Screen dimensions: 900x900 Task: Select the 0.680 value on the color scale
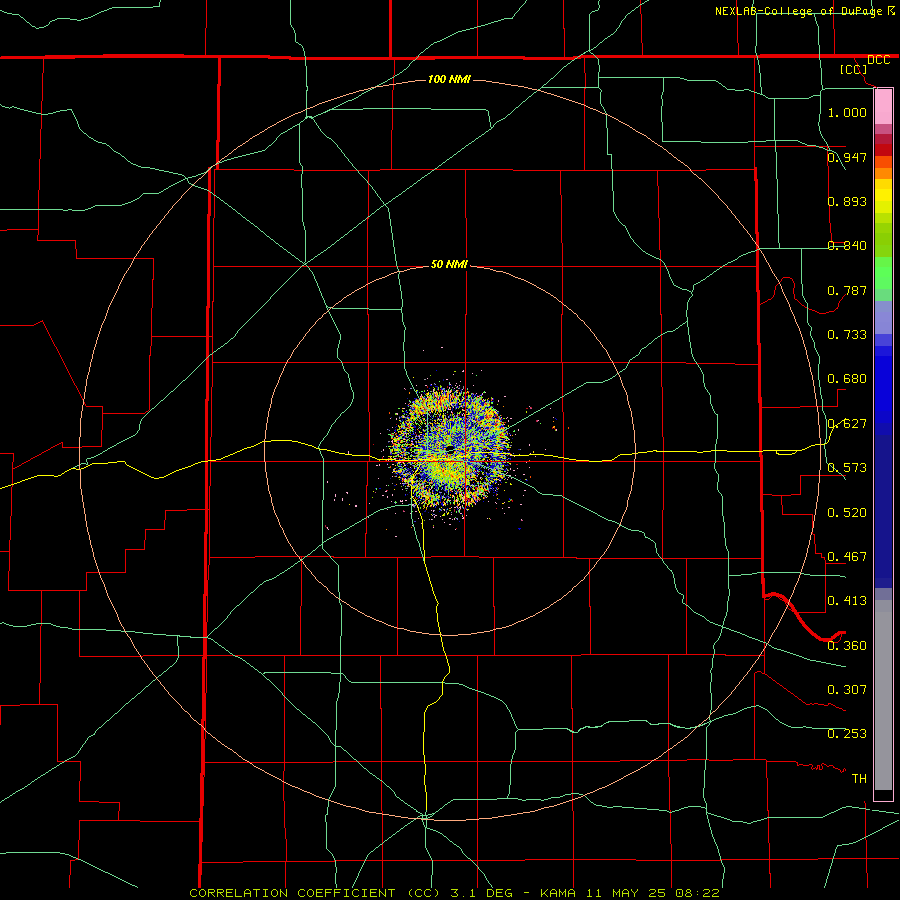pyautogui.click(x=847, y=378)
